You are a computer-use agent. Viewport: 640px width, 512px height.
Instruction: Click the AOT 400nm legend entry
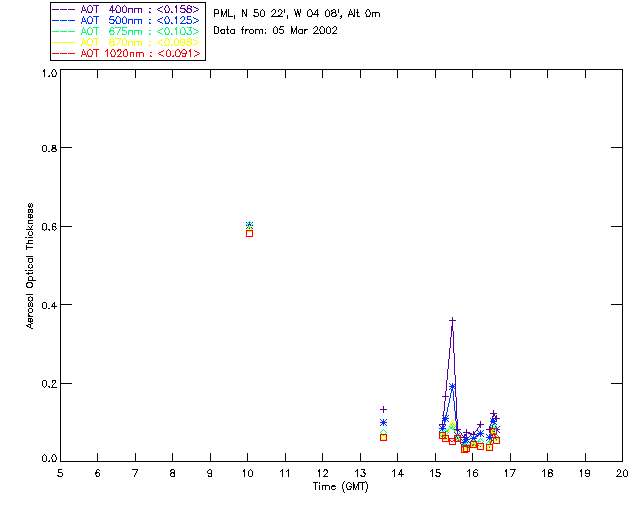pos(126,9)
